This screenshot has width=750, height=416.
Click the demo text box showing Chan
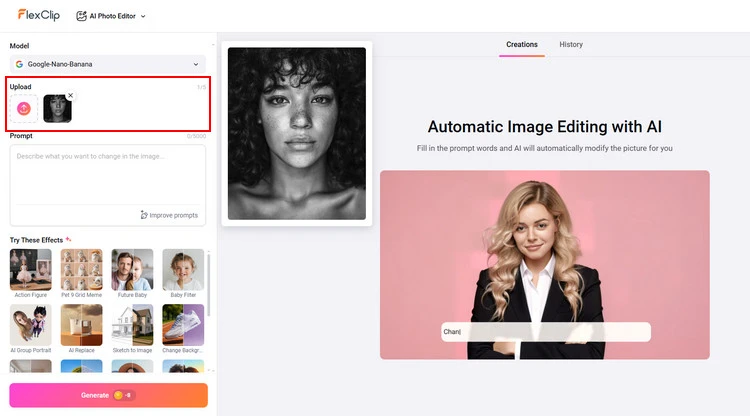click(546, 332)
